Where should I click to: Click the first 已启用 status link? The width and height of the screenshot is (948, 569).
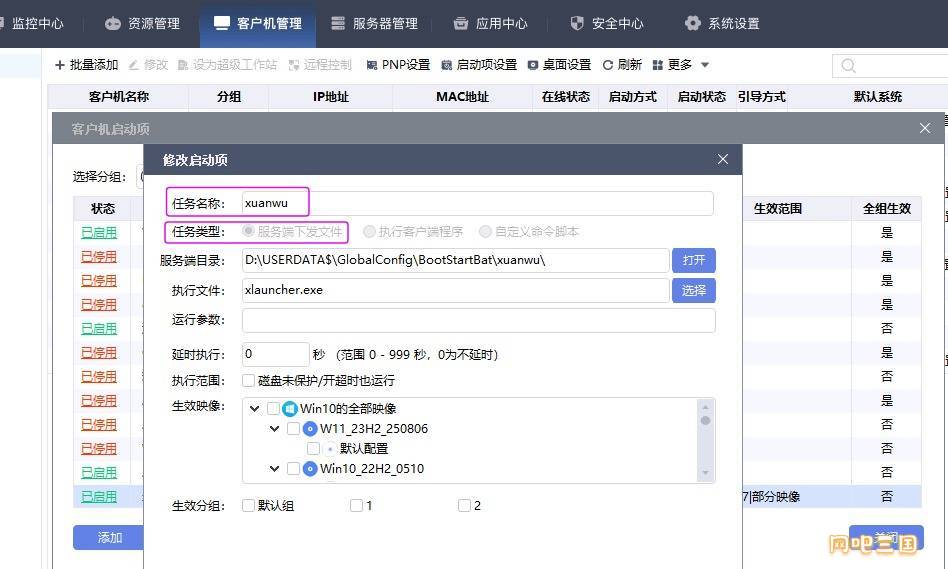tap(99, 233)
